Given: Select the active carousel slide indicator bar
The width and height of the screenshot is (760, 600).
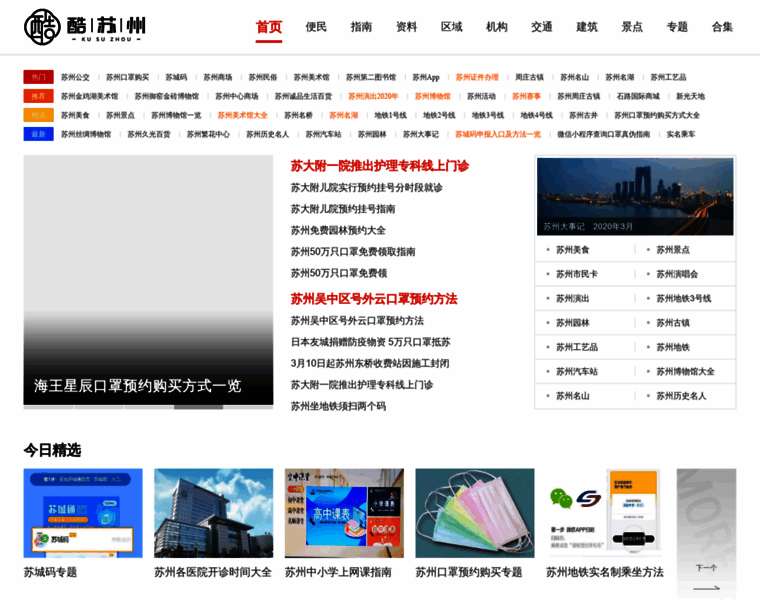Looking at the screenshot, I should (198, 407).
